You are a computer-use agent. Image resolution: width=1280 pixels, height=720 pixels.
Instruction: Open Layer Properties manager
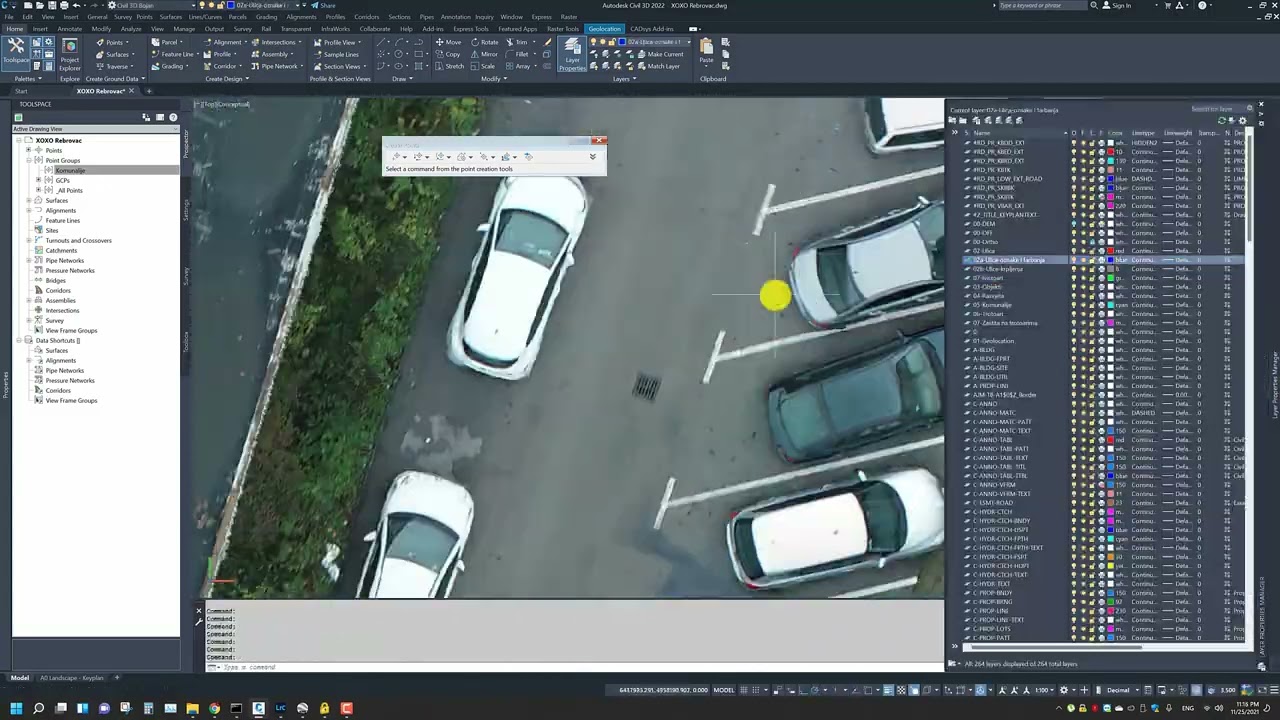[572, 56]
